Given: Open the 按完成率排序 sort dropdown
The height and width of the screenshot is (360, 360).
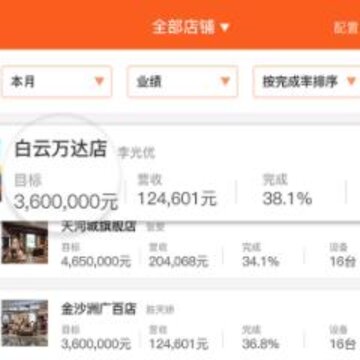Looking at the screenshot, I should pyautogui.click(x=307, y=82).
